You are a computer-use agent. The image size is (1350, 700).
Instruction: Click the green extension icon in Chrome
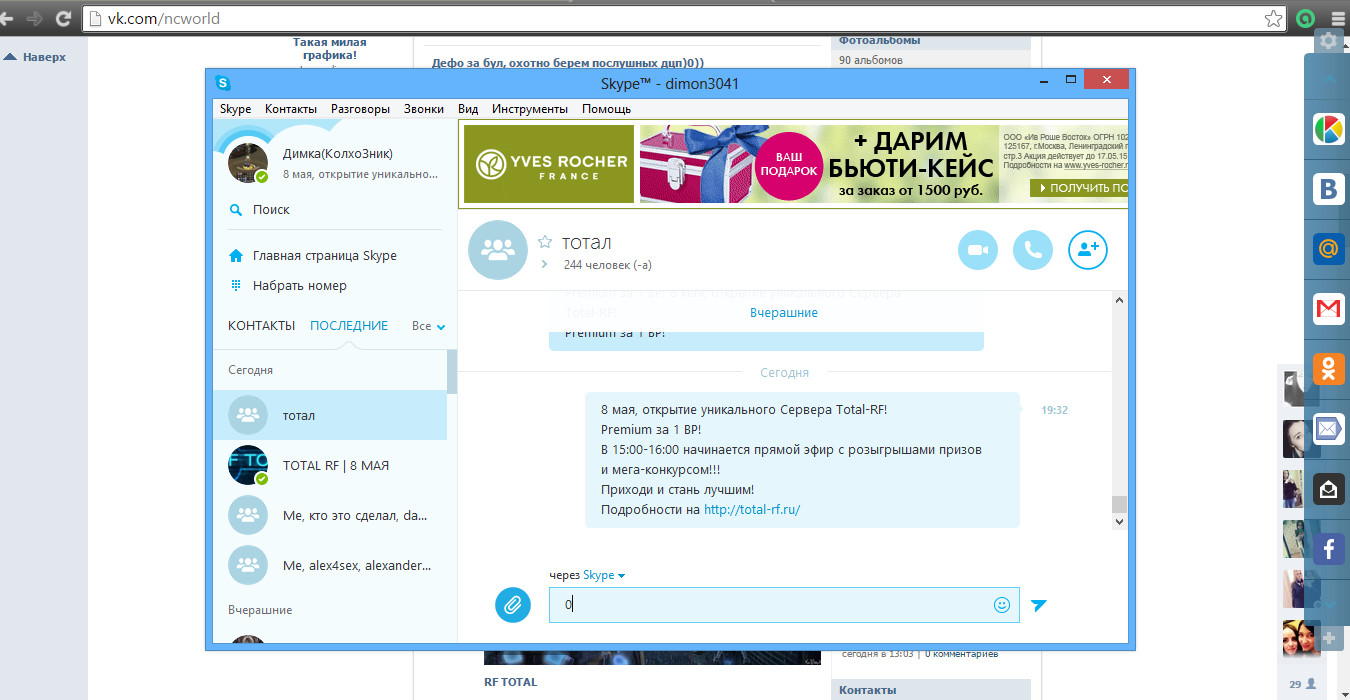(x=1303, y=18)
